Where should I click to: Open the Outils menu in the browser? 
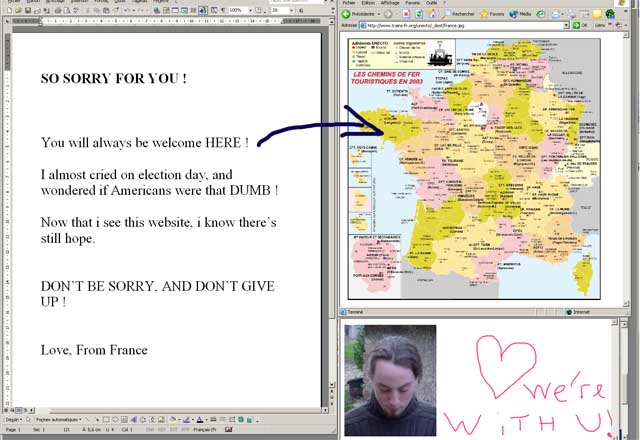tap(432, 3)
